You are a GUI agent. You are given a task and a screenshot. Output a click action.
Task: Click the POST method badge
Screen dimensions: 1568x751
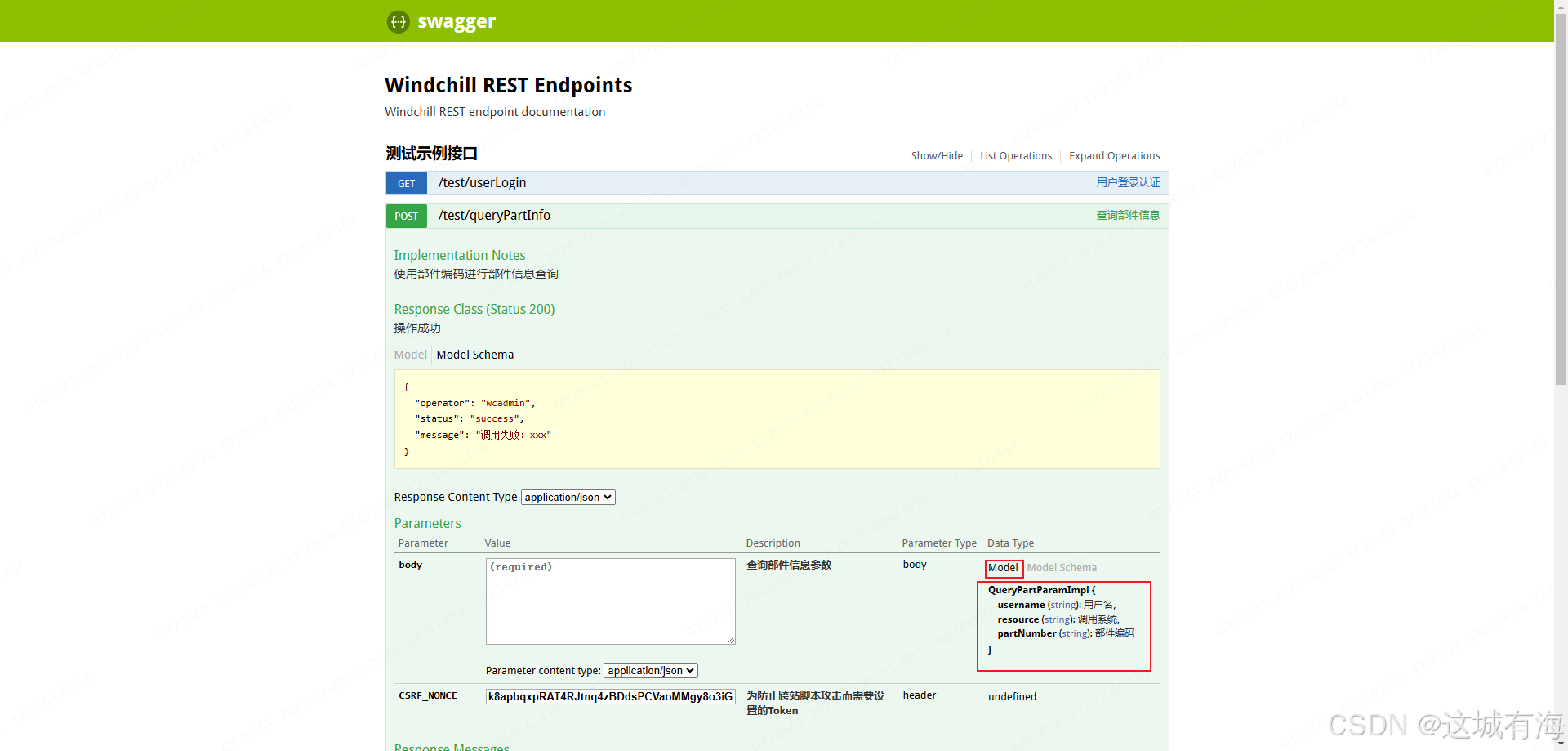click(x=407, y=216)
